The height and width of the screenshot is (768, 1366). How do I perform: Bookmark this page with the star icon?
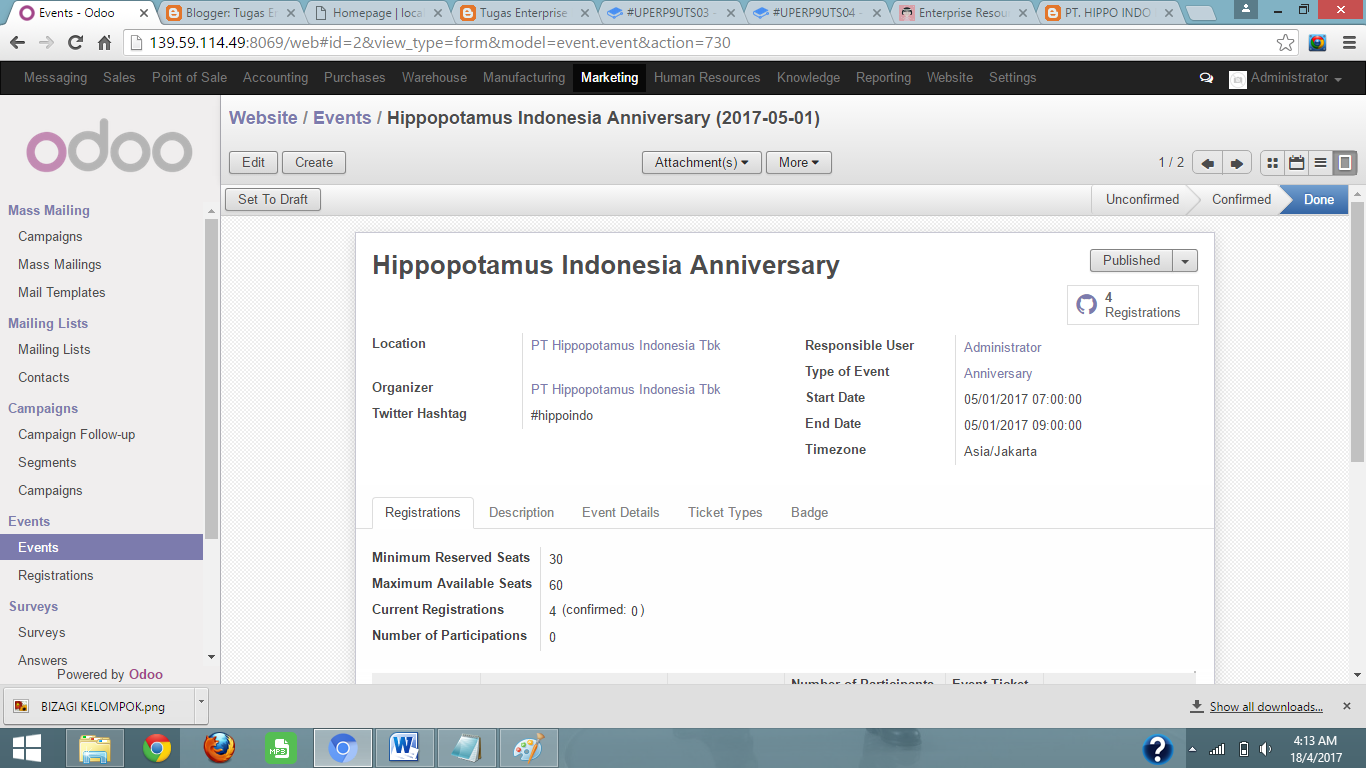click(1286, 43)
